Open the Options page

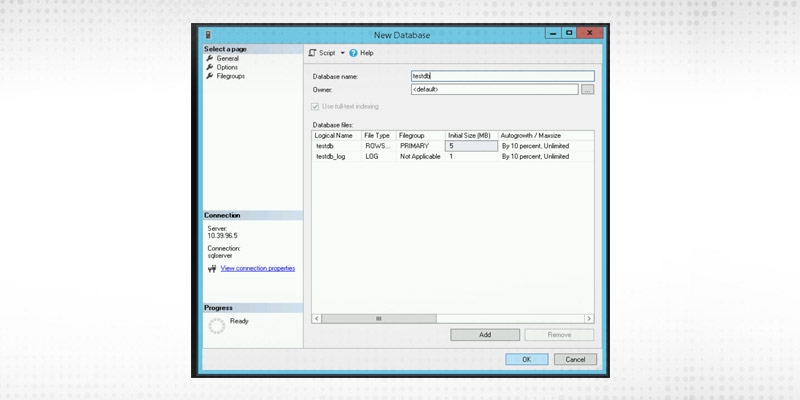click(227, 67)
